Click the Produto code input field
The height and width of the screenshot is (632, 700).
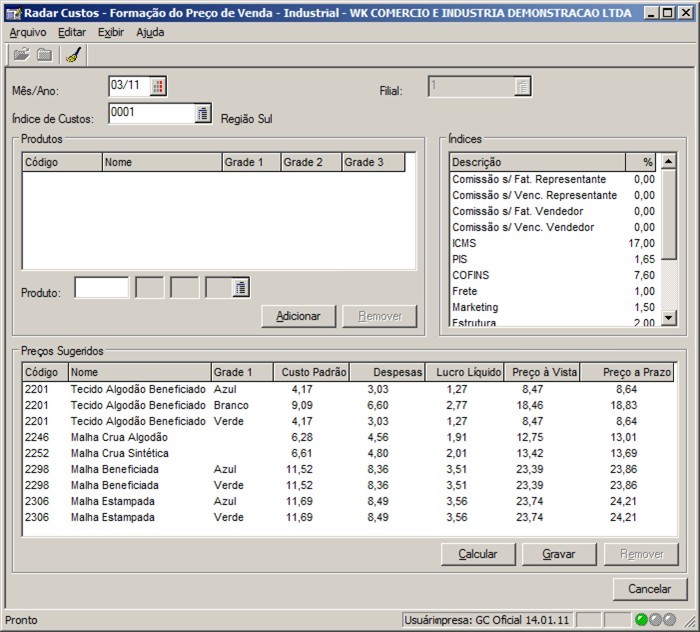coord(101,289)
